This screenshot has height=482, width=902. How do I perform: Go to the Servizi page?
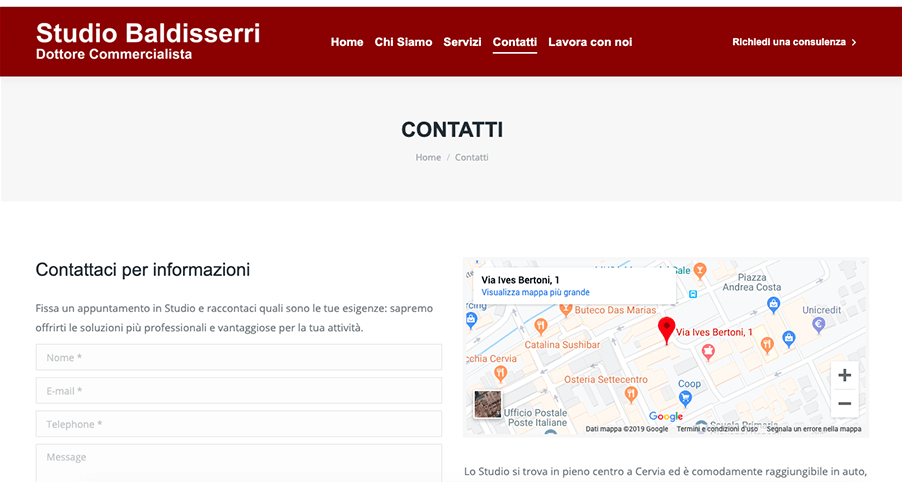[x=462, y=42]
